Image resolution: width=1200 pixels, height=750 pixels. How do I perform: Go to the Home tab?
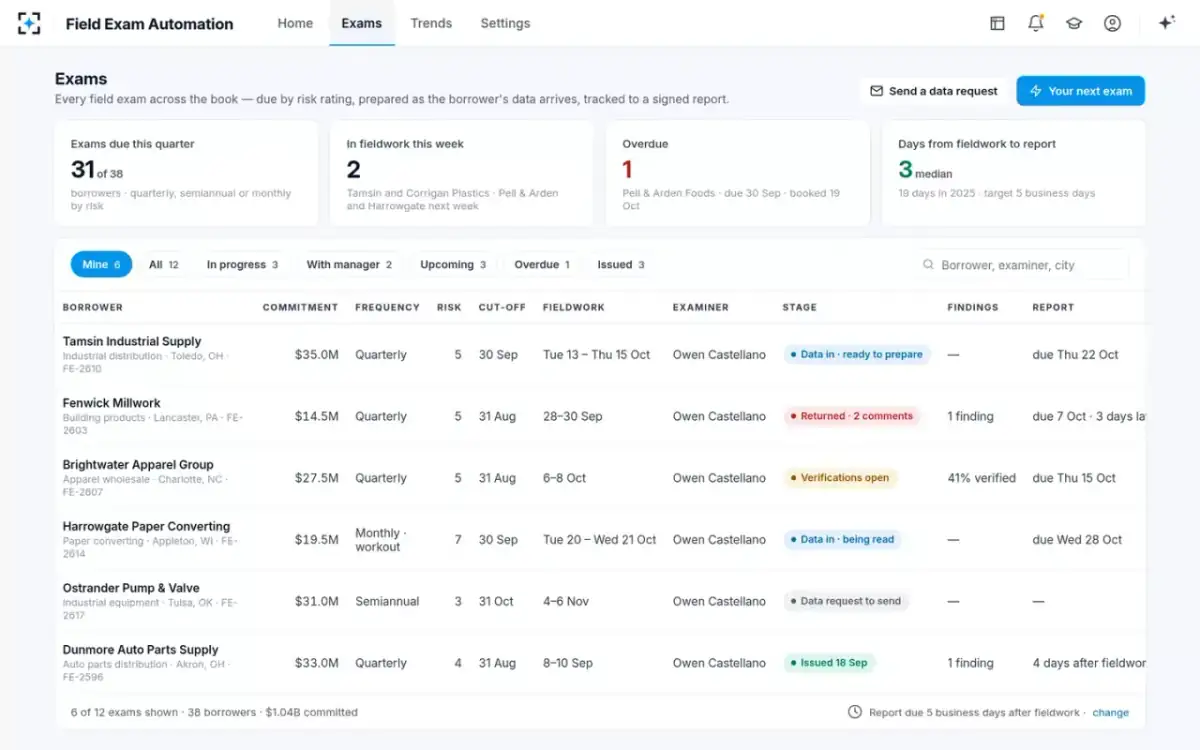[x=295, y=23]
